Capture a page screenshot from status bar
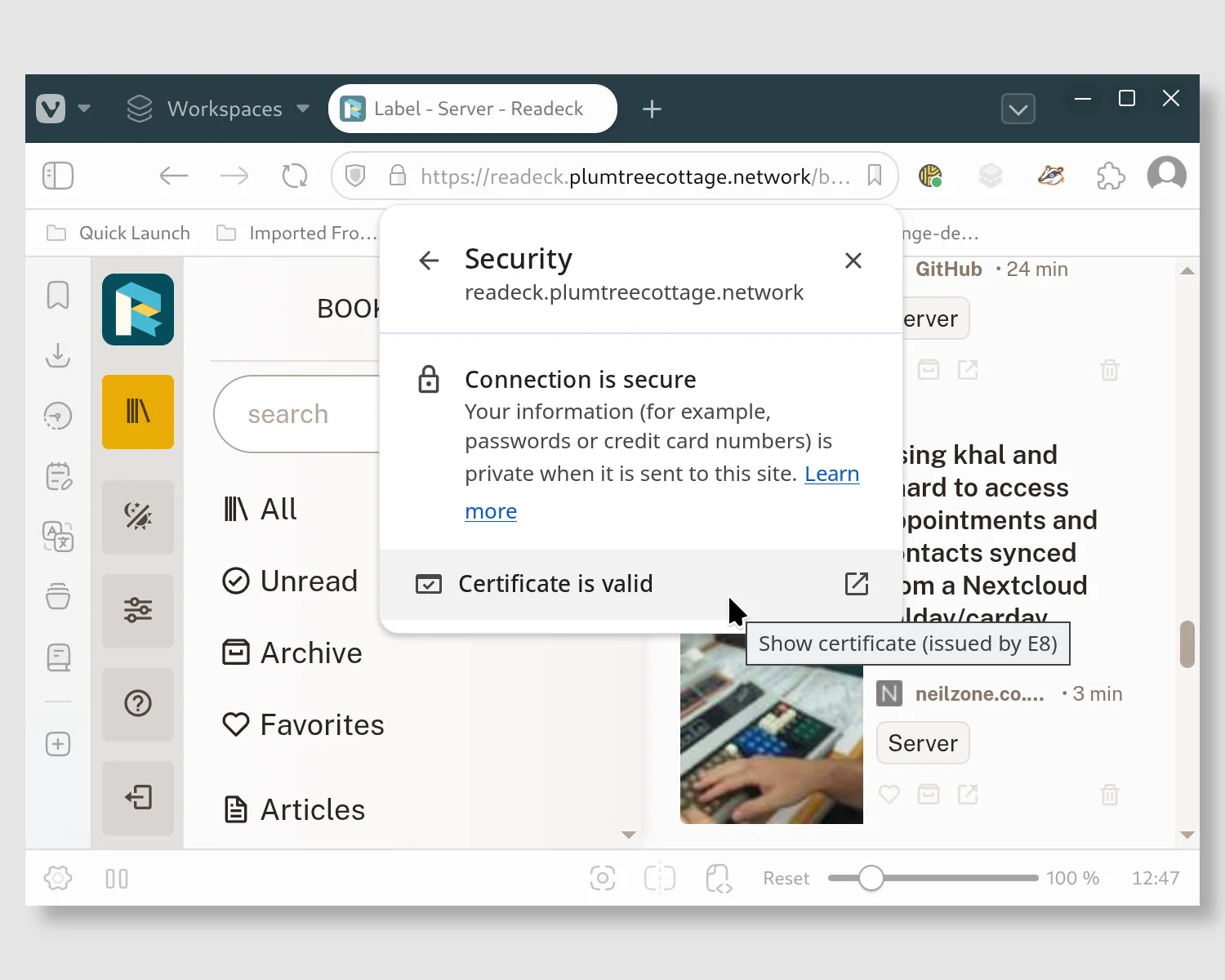 tap(603, 878)
